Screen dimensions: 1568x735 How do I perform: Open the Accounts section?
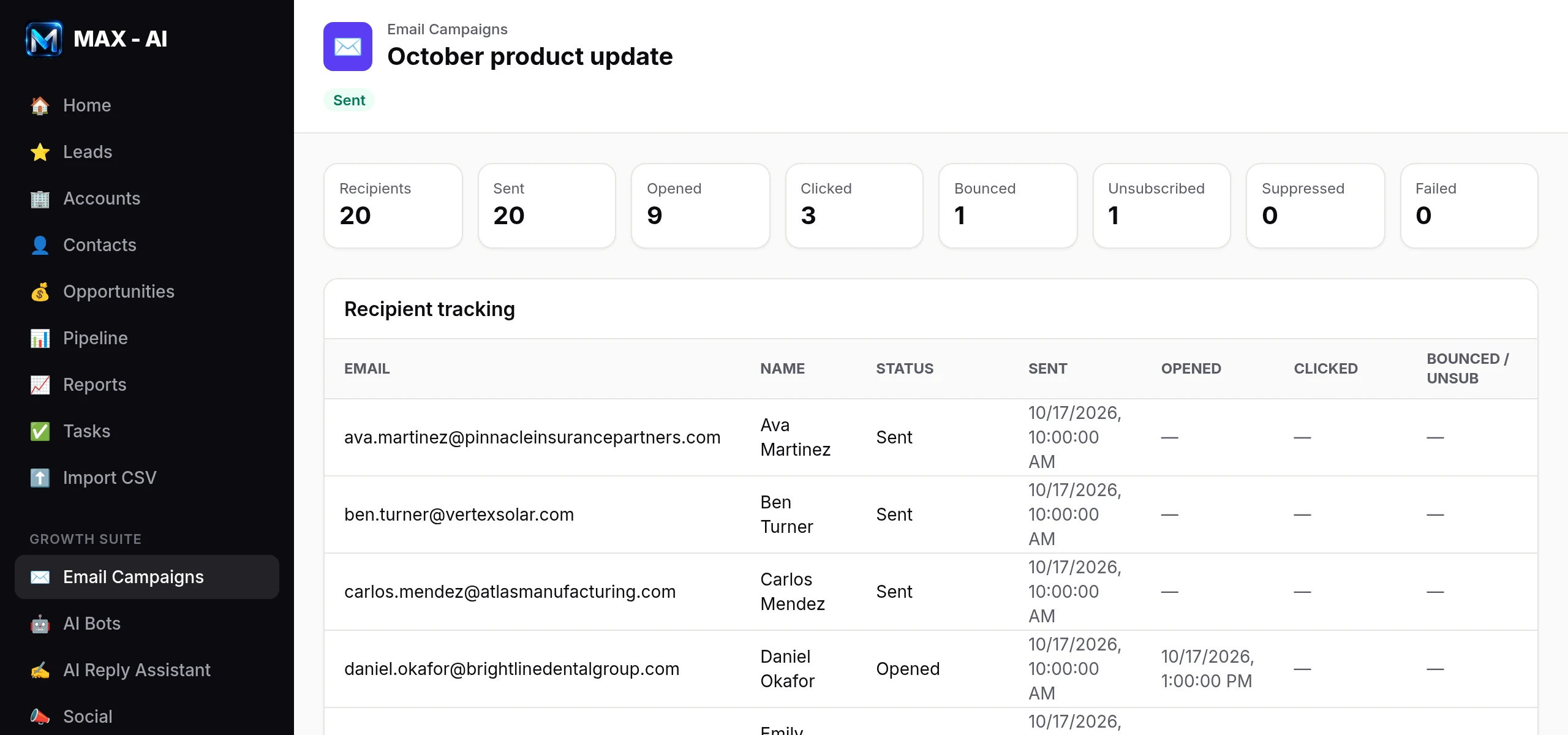tap(147, 198)
